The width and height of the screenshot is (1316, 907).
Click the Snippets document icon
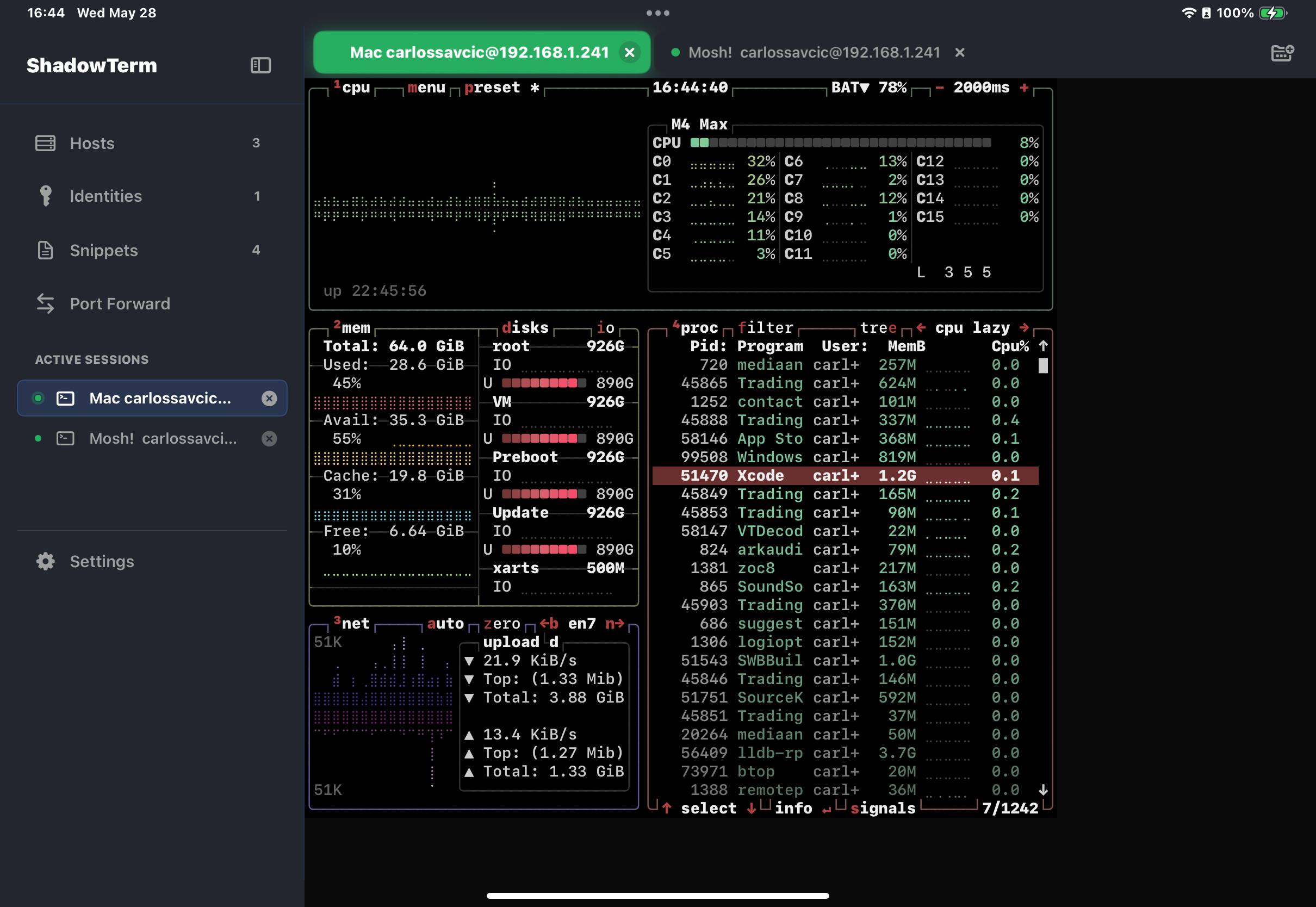[46, 250]
